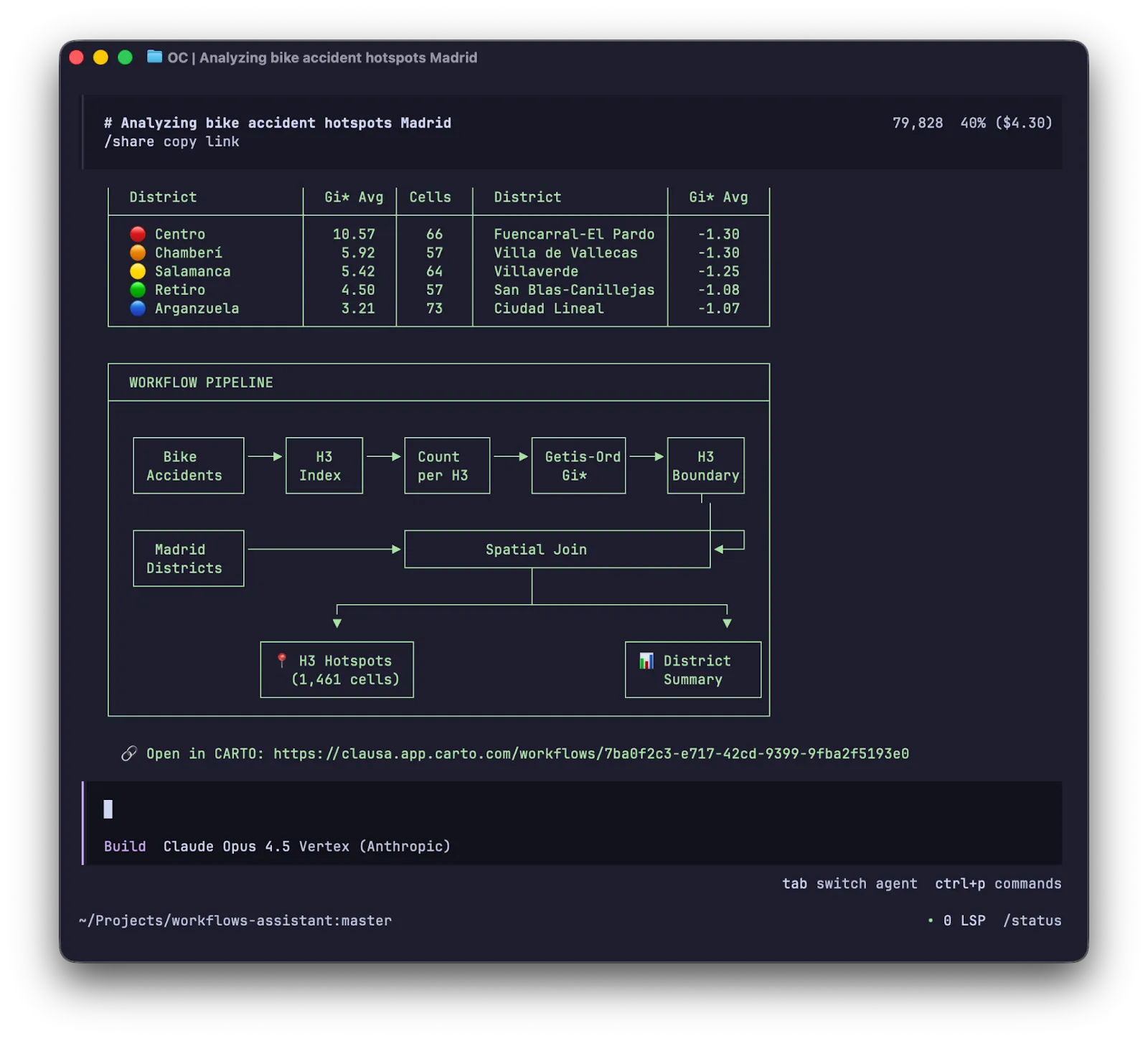Viewport: 1148px width, 1041px height.
Task: Click the blue circle beside Arganzuela
Action: click(138, 308)
